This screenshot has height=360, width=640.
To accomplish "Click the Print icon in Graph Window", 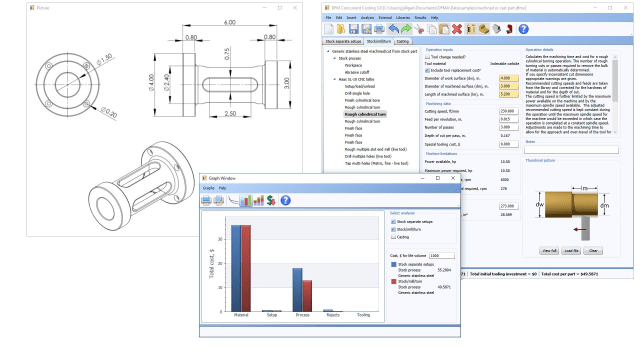I will pyautogui.click(x=207, y=200).
